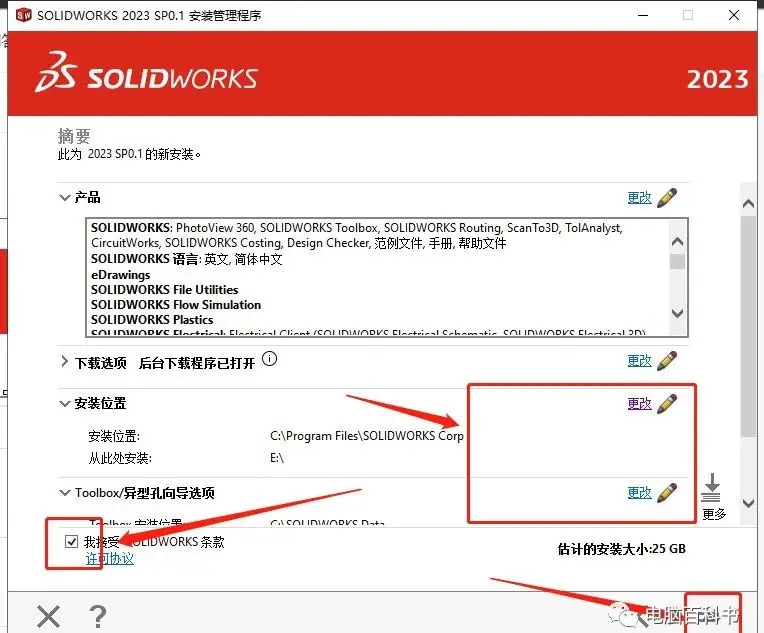Click the main panel scroll down arrow

748,503
